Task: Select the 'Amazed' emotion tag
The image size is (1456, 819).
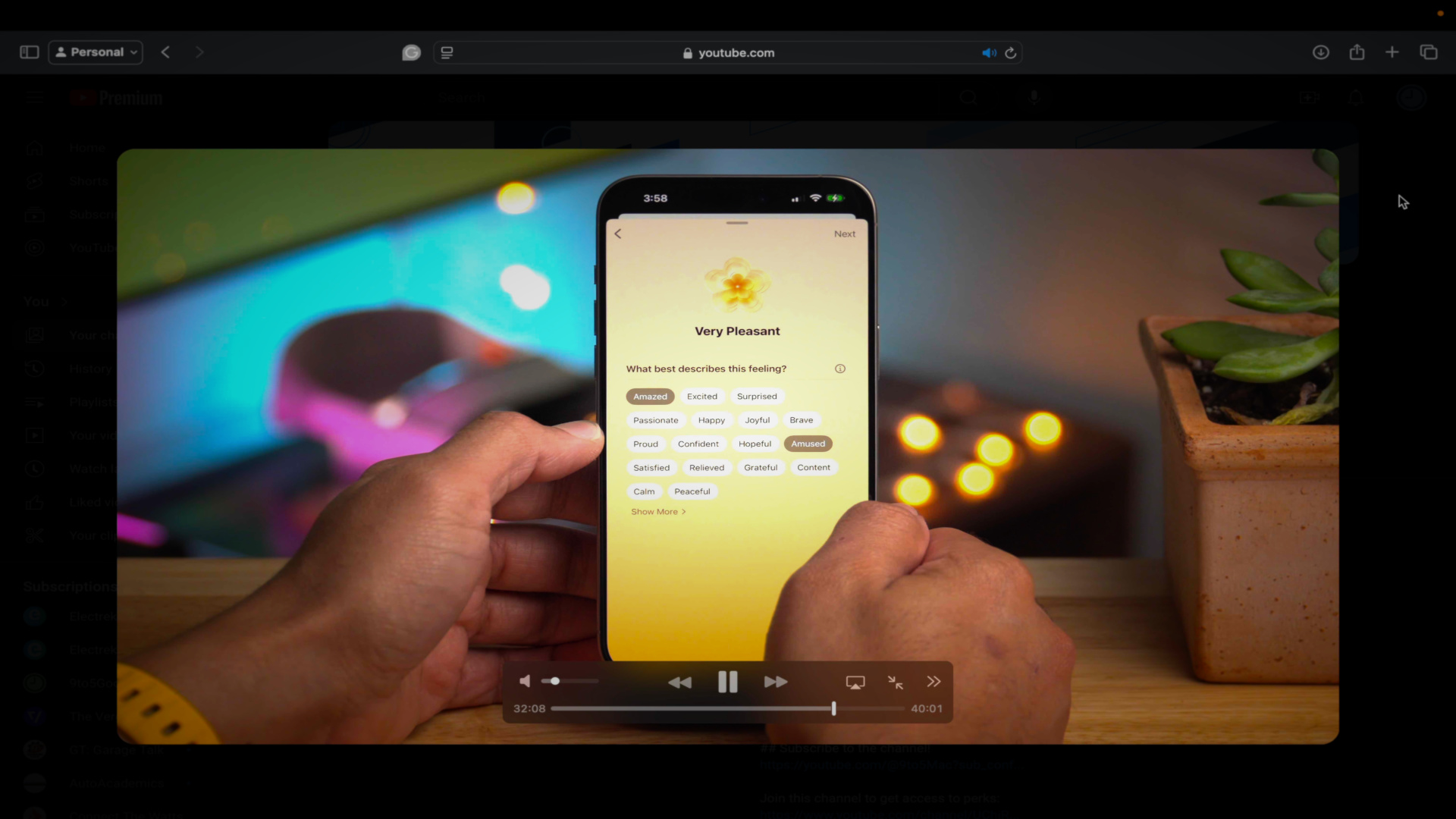Action: point(650,395)
